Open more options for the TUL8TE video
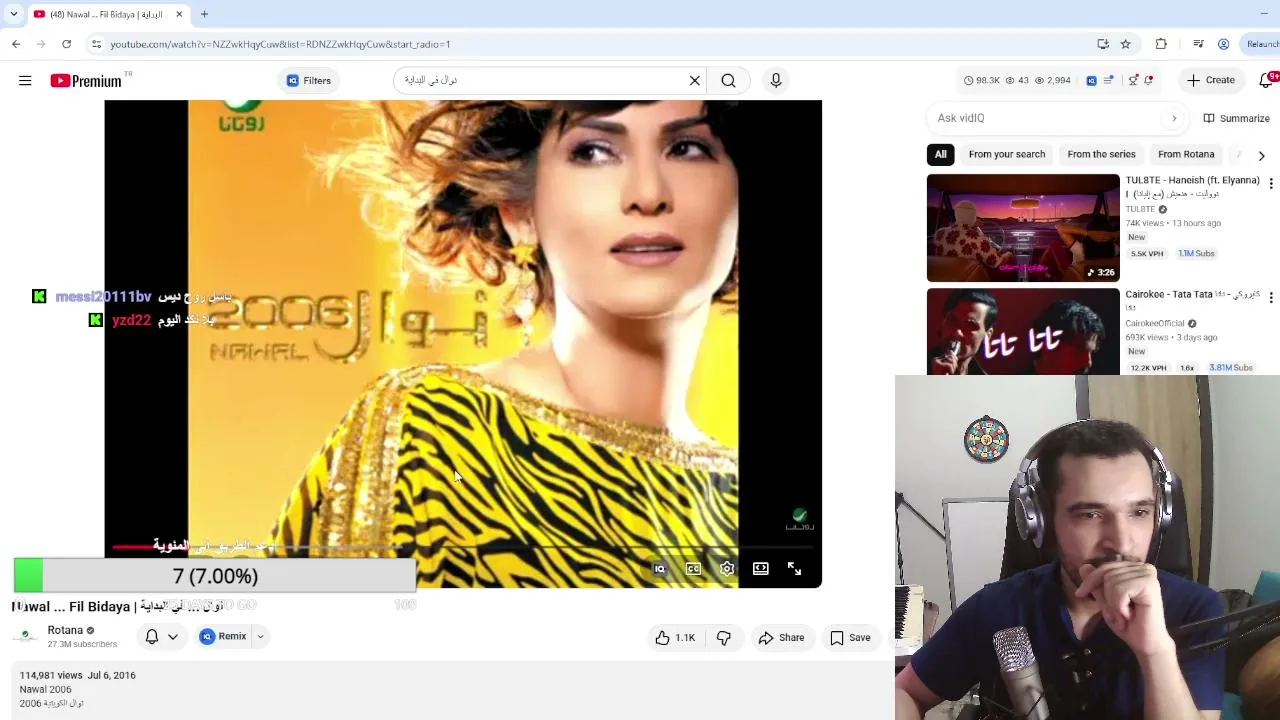 tap(1271, 183)
